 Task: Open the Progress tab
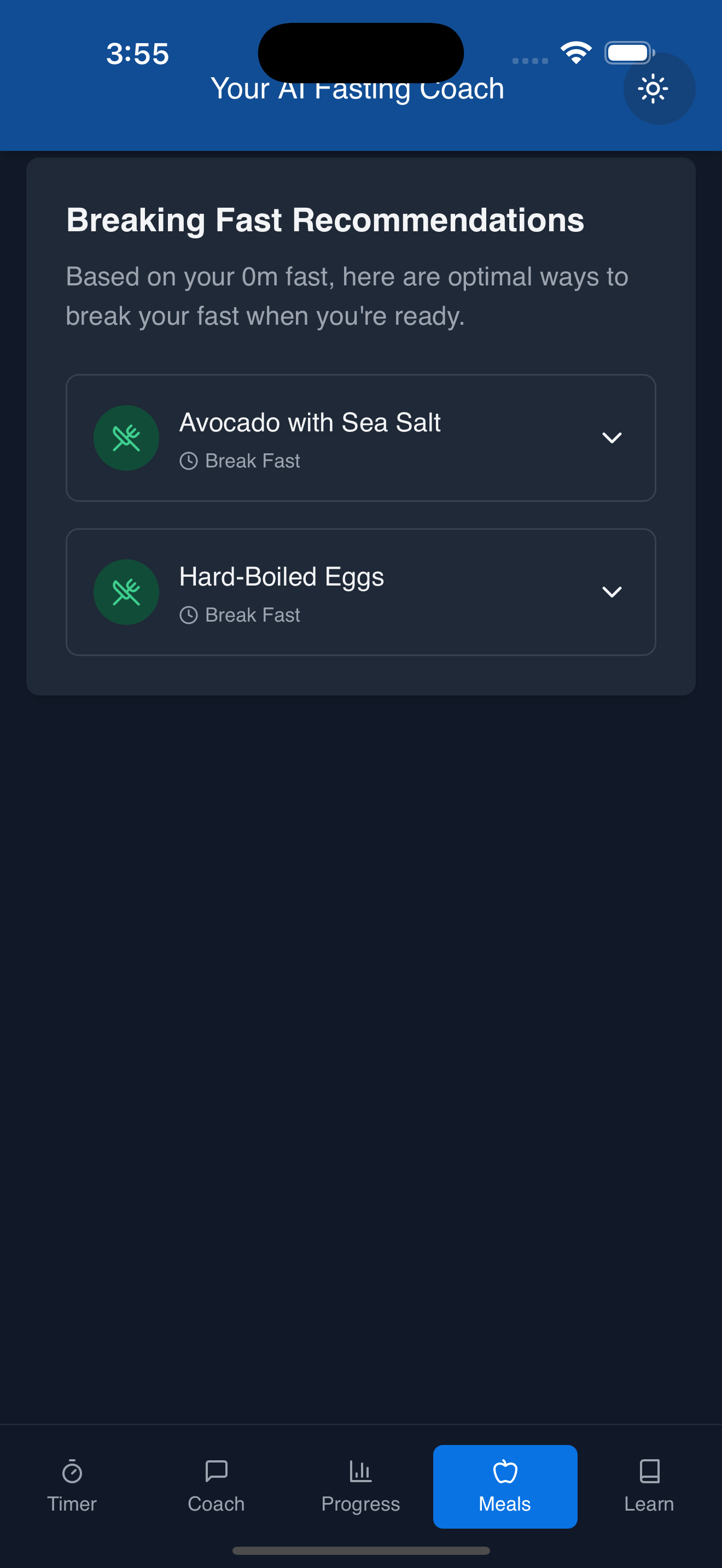[x=360, y=1487]
